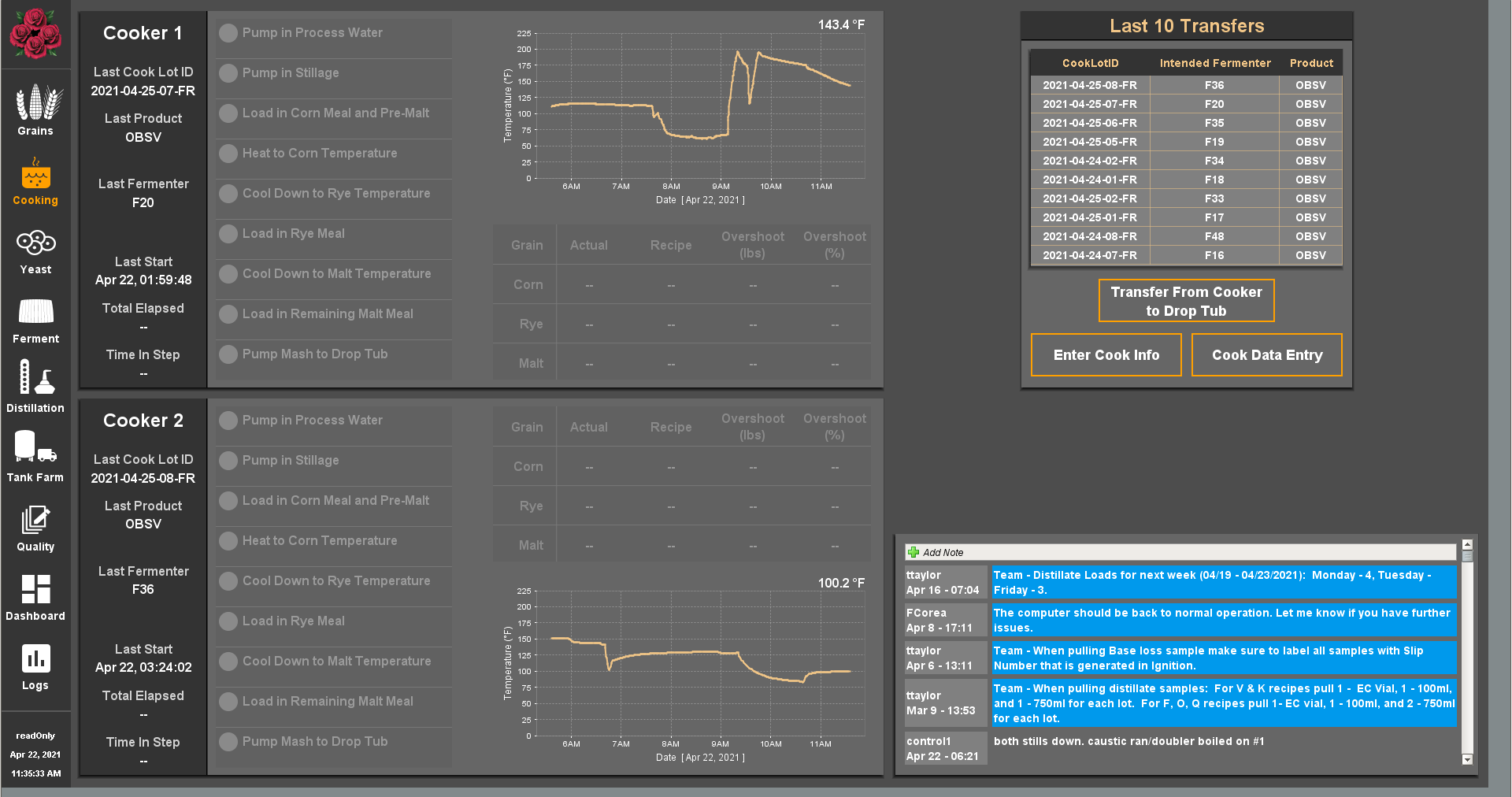Click notes scrollbar down arrow
Image resolution: width=1512 pixels, height=797 pixels.
tap(1467, 759)
